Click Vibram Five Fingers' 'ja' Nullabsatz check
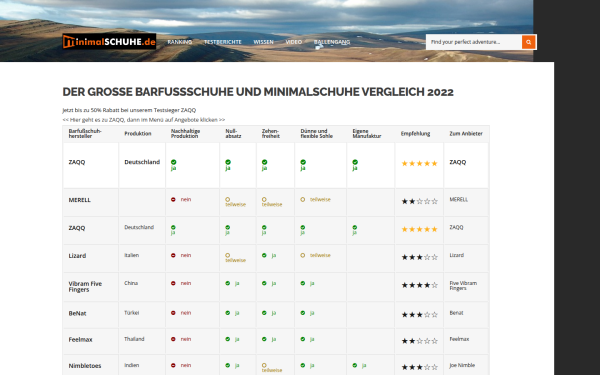 click(227, 283)
